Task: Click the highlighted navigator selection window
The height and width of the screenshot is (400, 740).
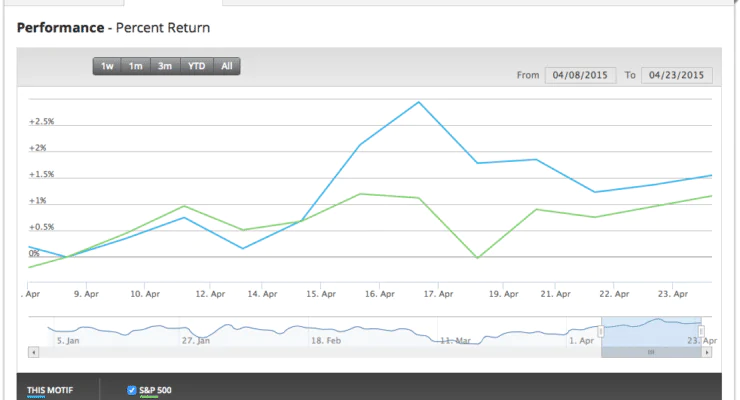Action: pyautogui.click(x=651, y=332)
